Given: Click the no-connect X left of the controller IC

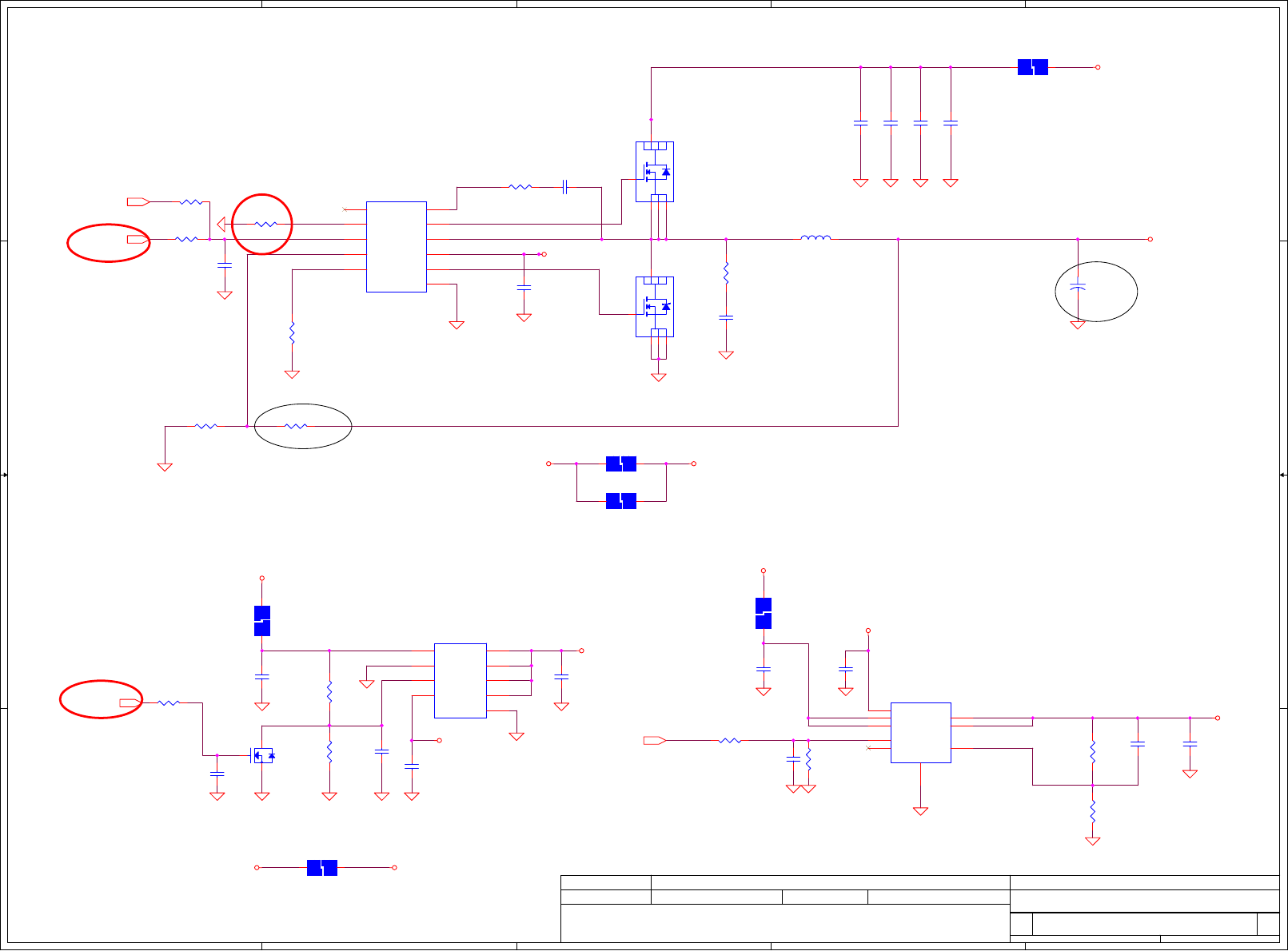Looking at the screenshot, I should (345, 209).
